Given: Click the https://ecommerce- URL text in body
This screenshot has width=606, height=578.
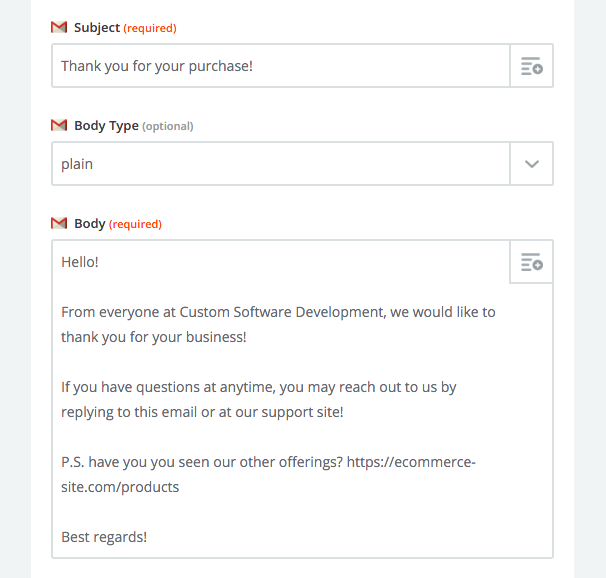Looking at the screenshot, I should 411,462.
